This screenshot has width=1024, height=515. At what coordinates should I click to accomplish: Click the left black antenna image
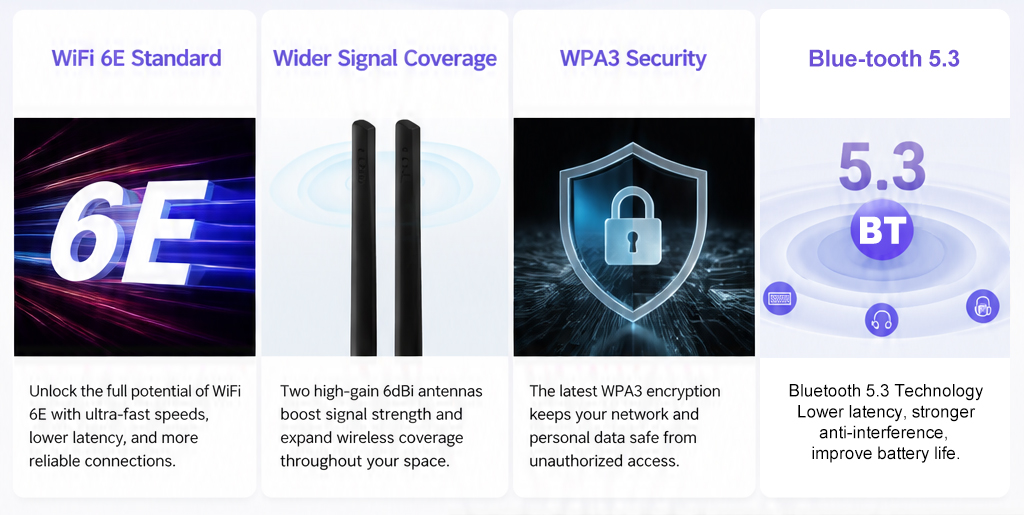click(364, 238)
